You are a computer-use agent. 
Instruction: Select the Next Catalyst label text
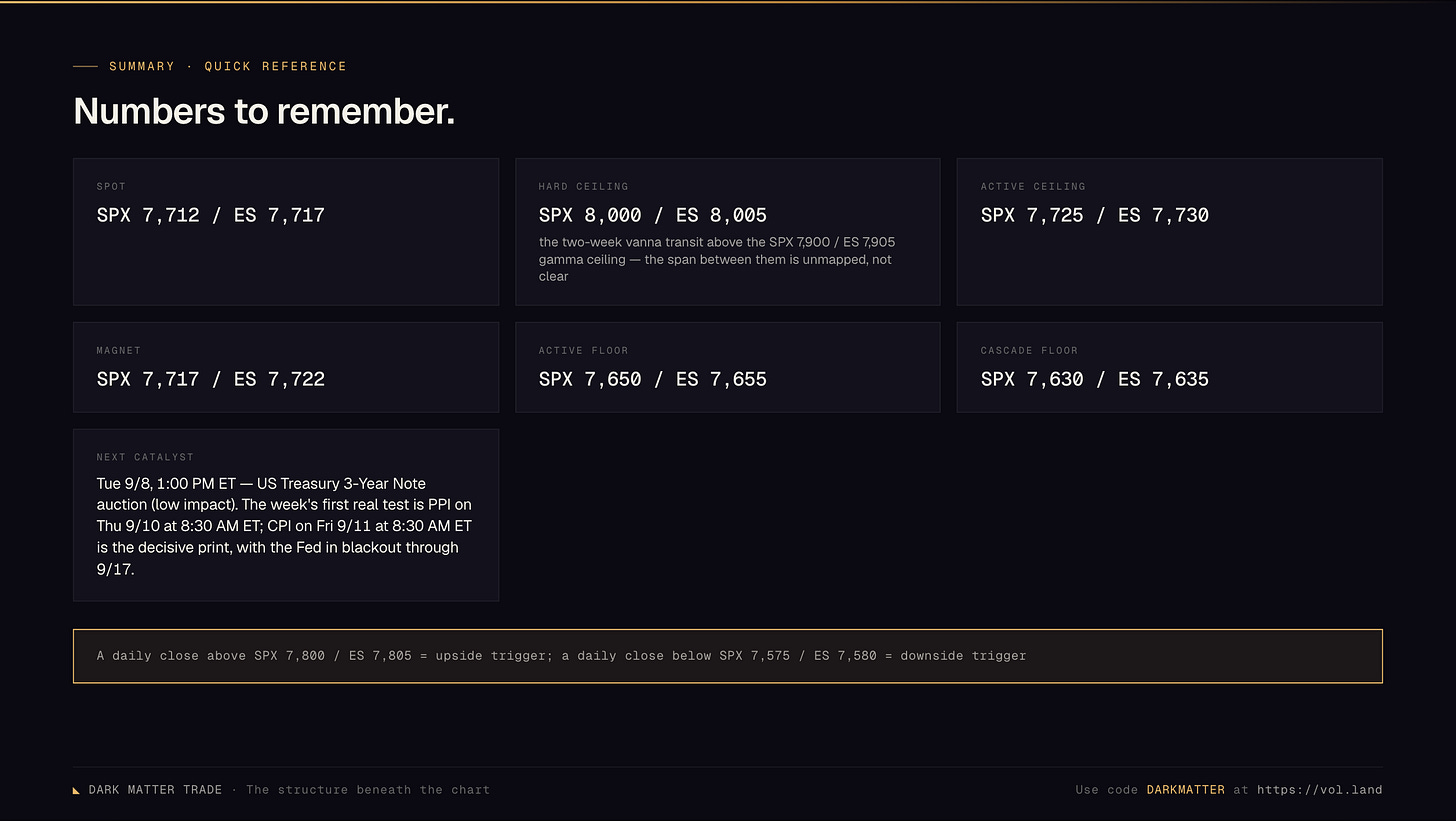point(145,457)
